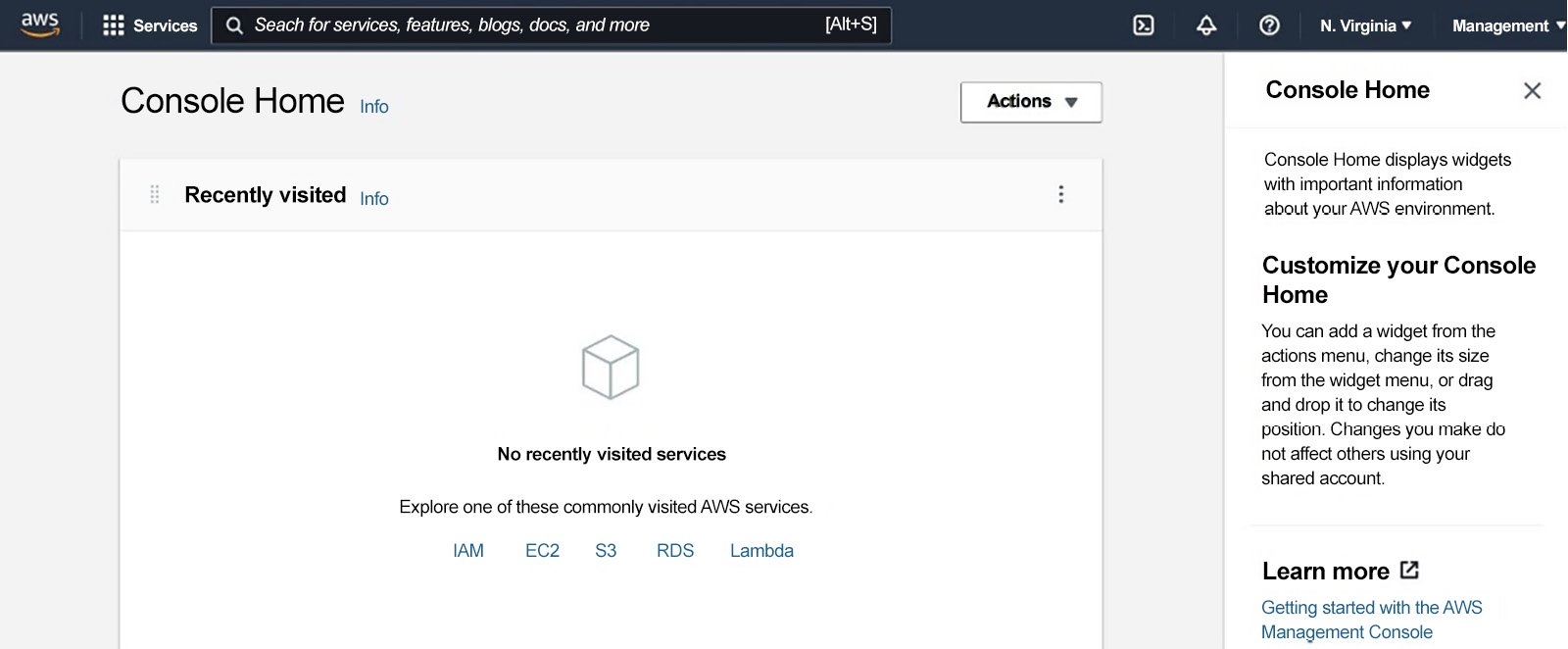Screen dimensions: 1568x649
Task: Close the Console Home help panel
Action: [x=1533, y=90]
